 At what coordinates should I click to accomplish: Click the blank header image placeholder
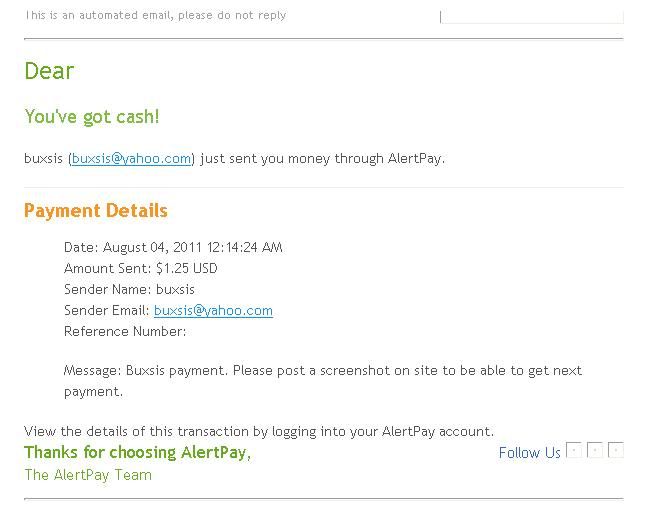(x=532, y=17)
